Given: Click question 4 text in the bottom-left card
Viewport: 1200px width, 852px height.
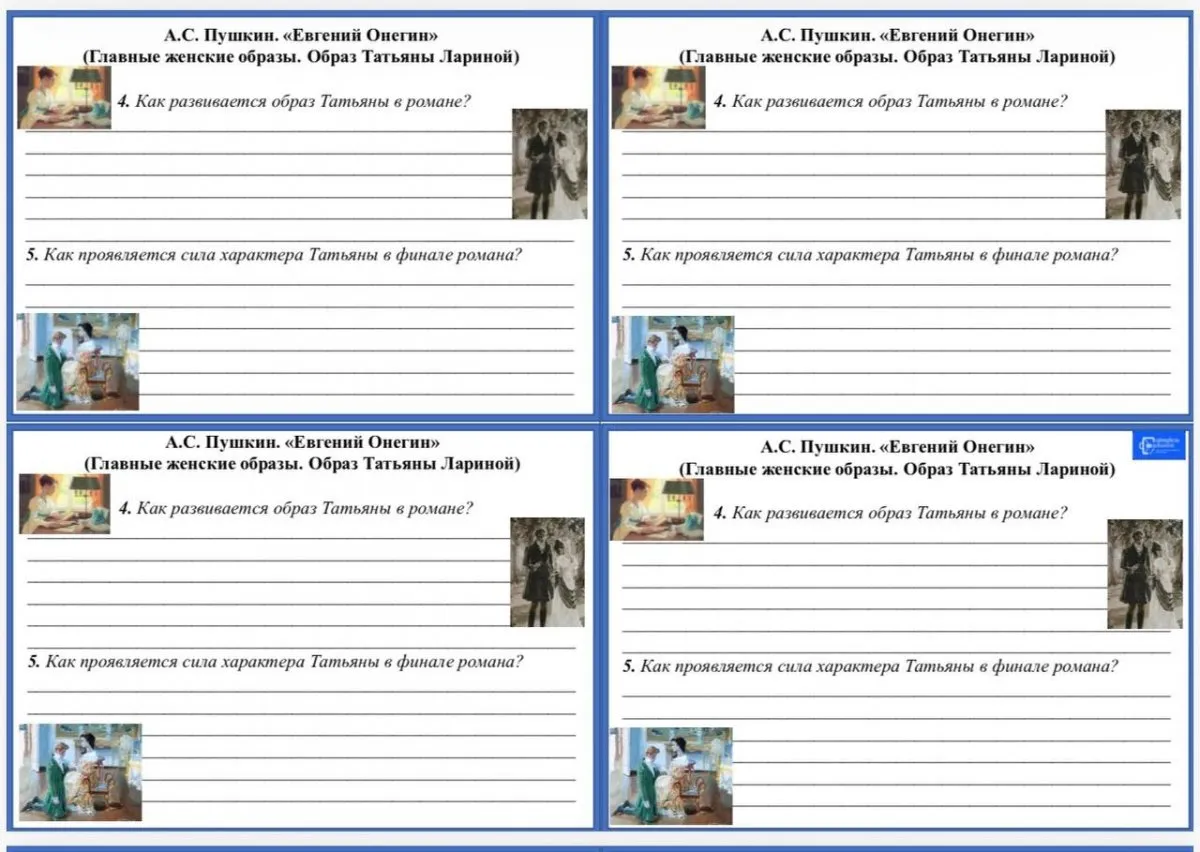Looking at the screenshot, I should (296, 508).
